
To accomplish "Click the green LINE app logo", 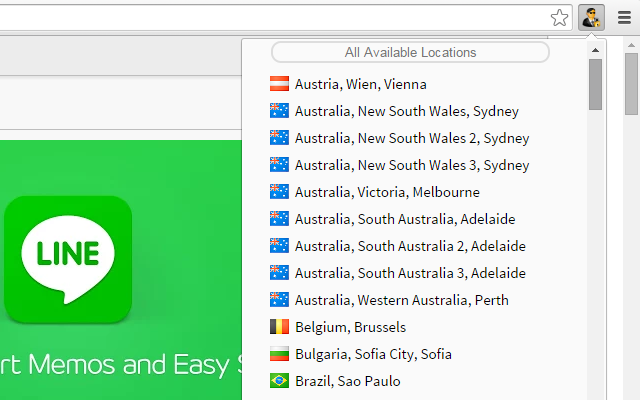I will (68, 260).
